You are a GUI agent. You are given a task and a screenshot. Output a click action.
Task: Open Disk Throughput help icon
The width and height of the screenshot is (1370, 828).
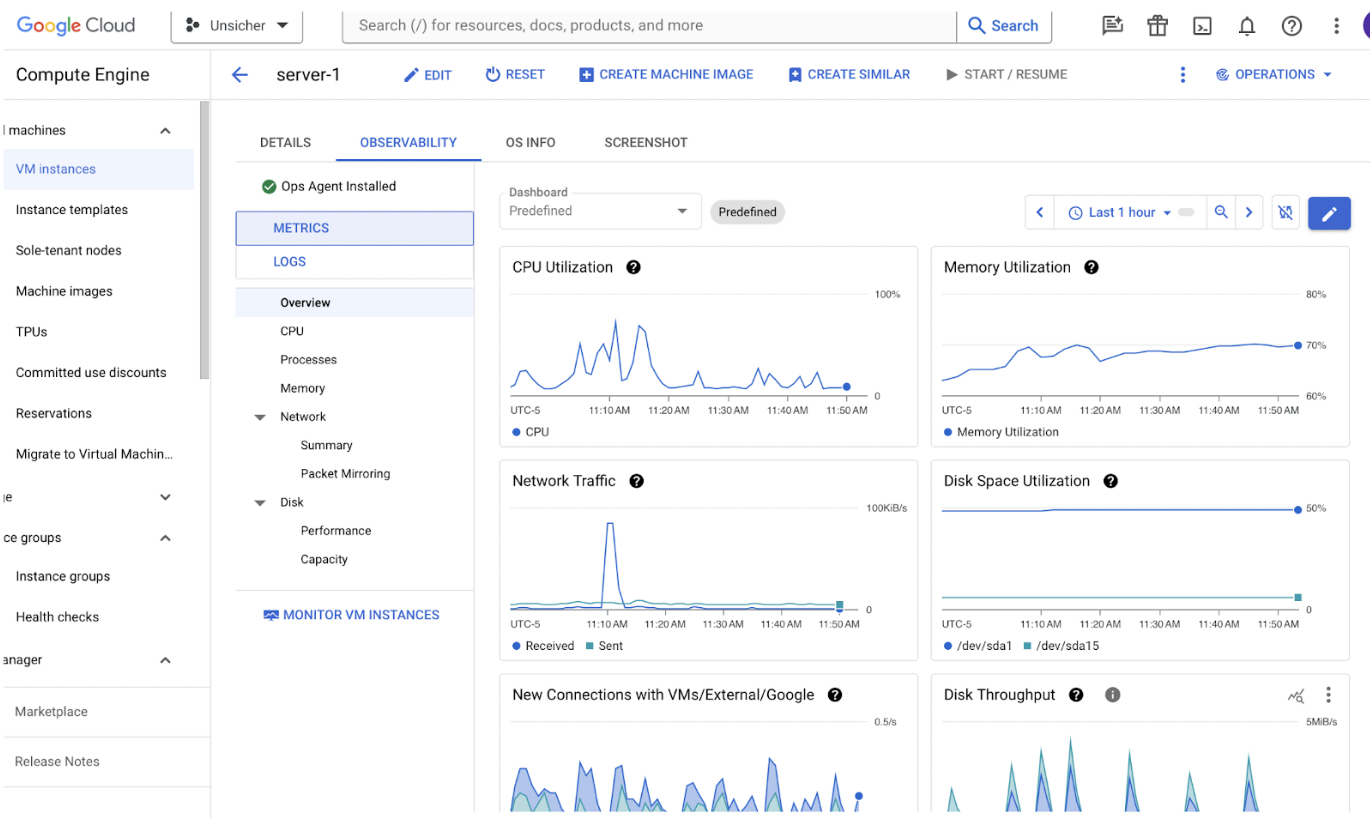pyautogui.click(x=1076, y=695)
